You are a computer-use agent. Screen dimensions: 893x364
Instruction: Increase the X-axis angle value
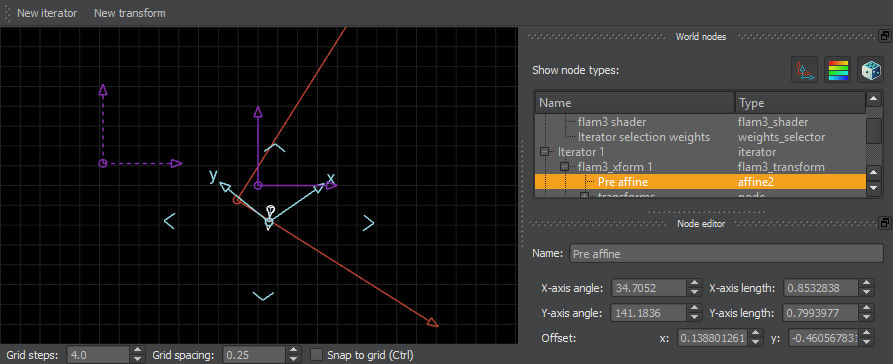[694, 284]
